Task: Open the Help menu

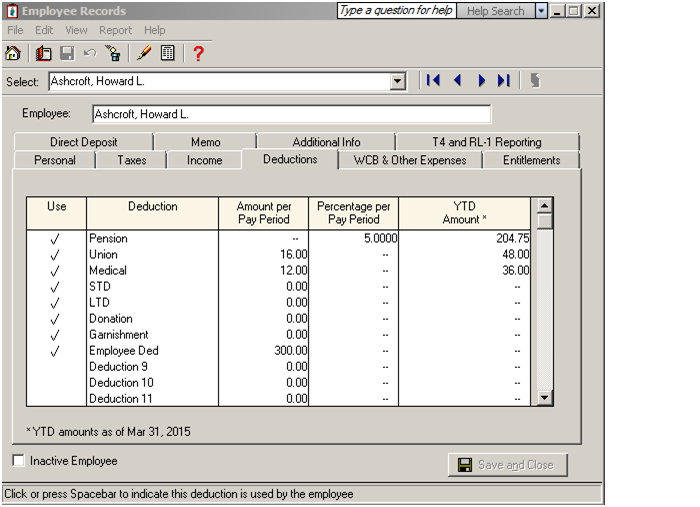Action: (x=154, y=30)
